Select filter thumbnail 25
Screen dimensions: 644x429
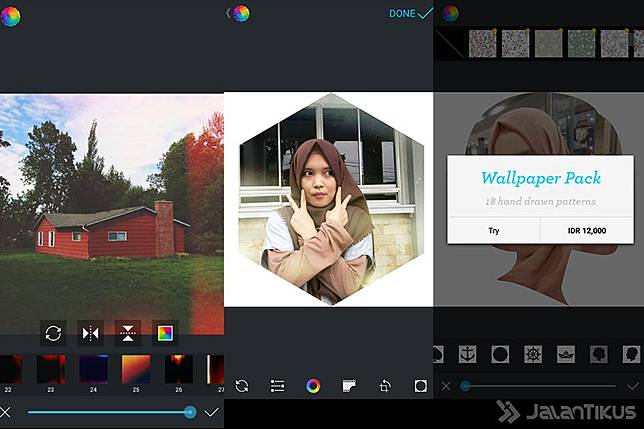[136, 369]
